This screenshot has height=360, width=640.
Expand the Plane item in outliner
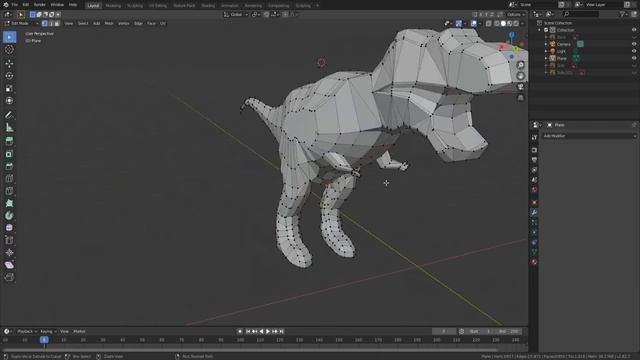(x=546, y=58)
